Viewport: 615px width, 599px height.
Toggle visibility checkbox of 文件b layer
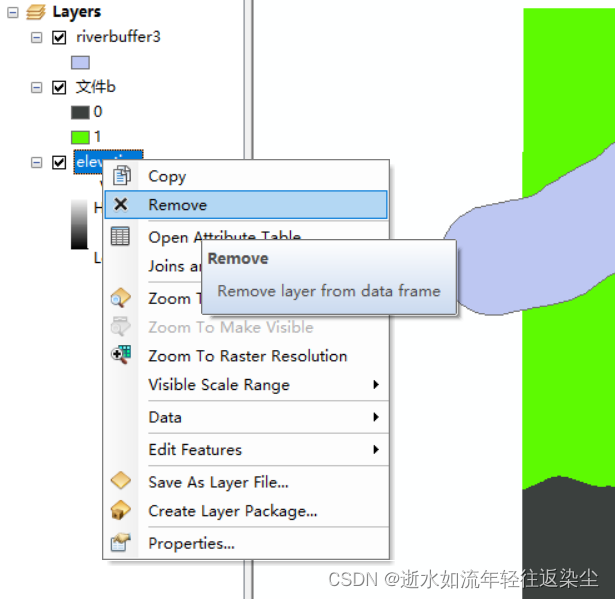[x=59, y=87]
